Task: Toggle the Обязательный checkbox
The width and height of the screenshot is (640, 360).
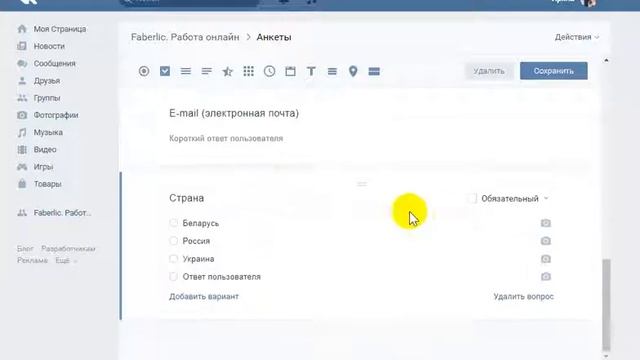Action: pyautogui.click(x=472, y=198)
